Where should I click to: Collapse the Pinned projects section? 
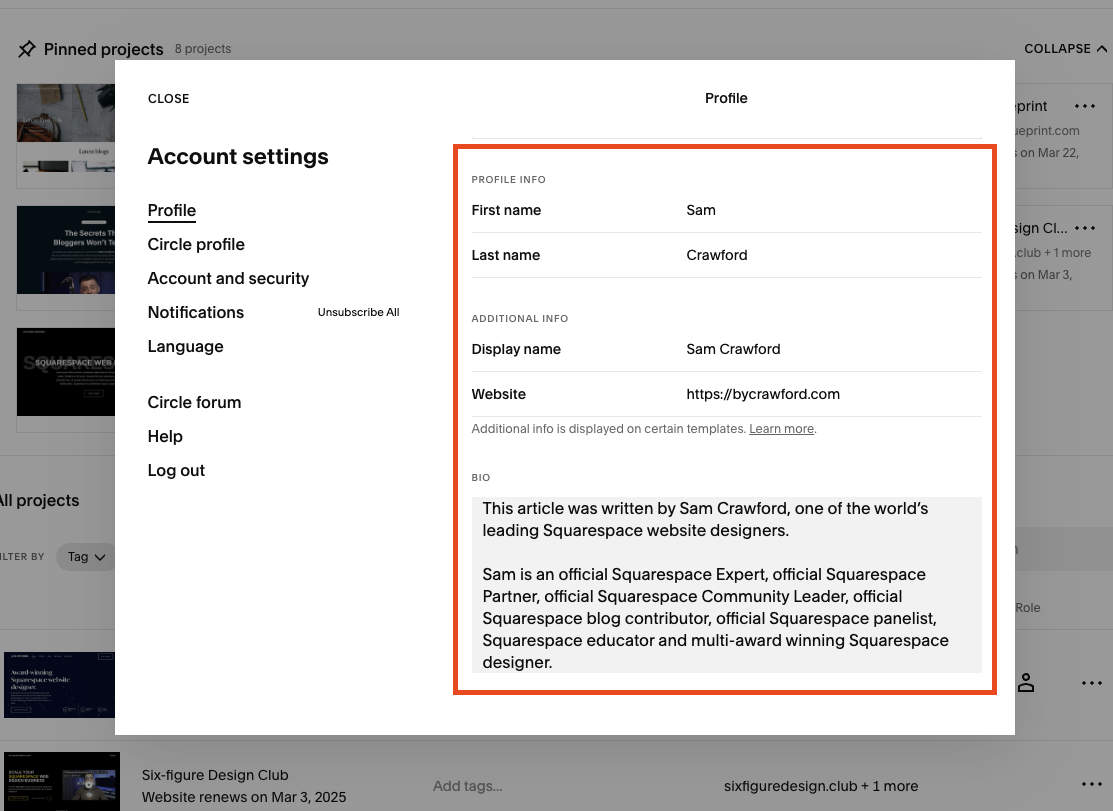(x=1065, y=49)
